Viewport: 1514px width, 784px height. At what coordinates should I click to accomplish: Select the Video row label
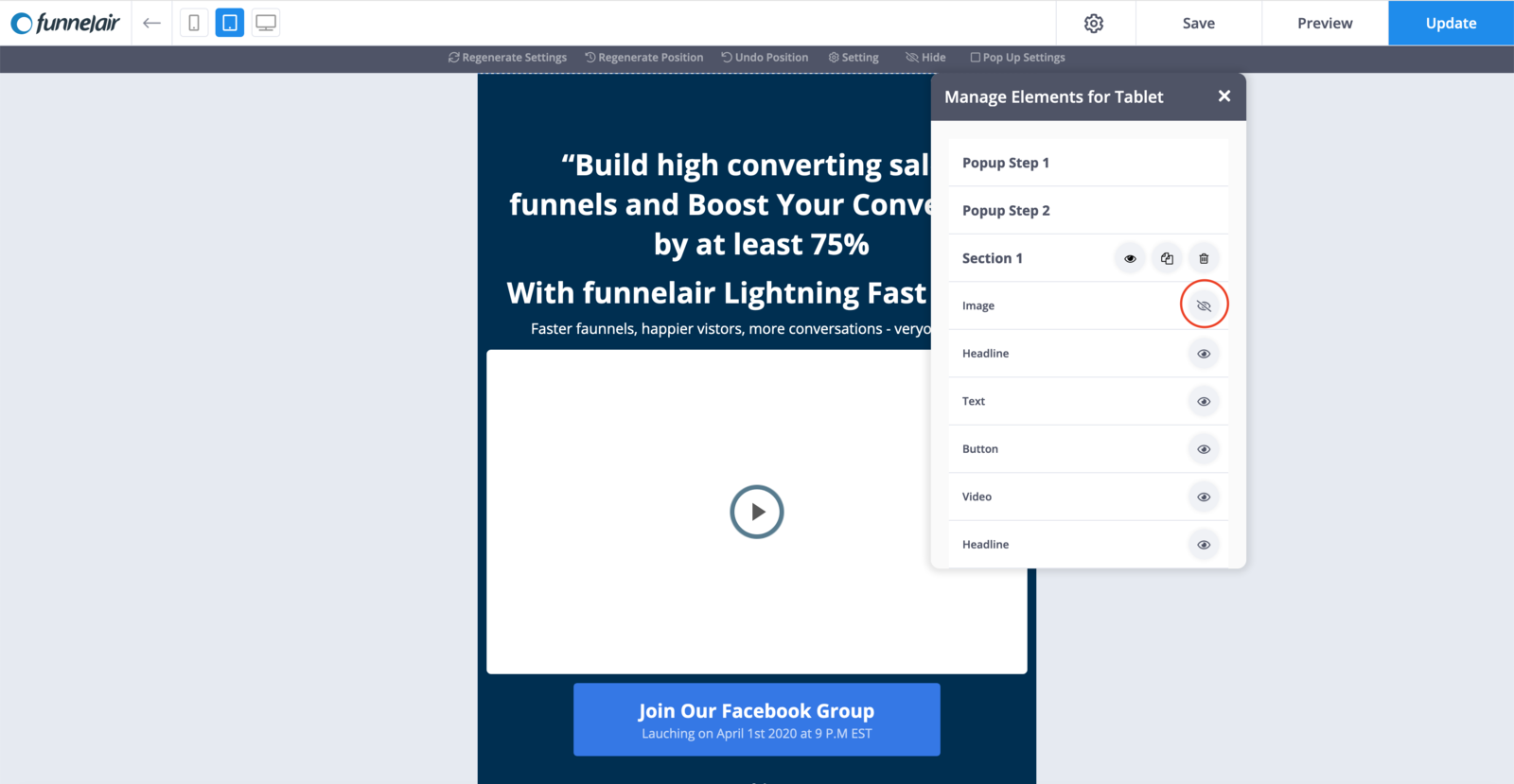[977, 497]
